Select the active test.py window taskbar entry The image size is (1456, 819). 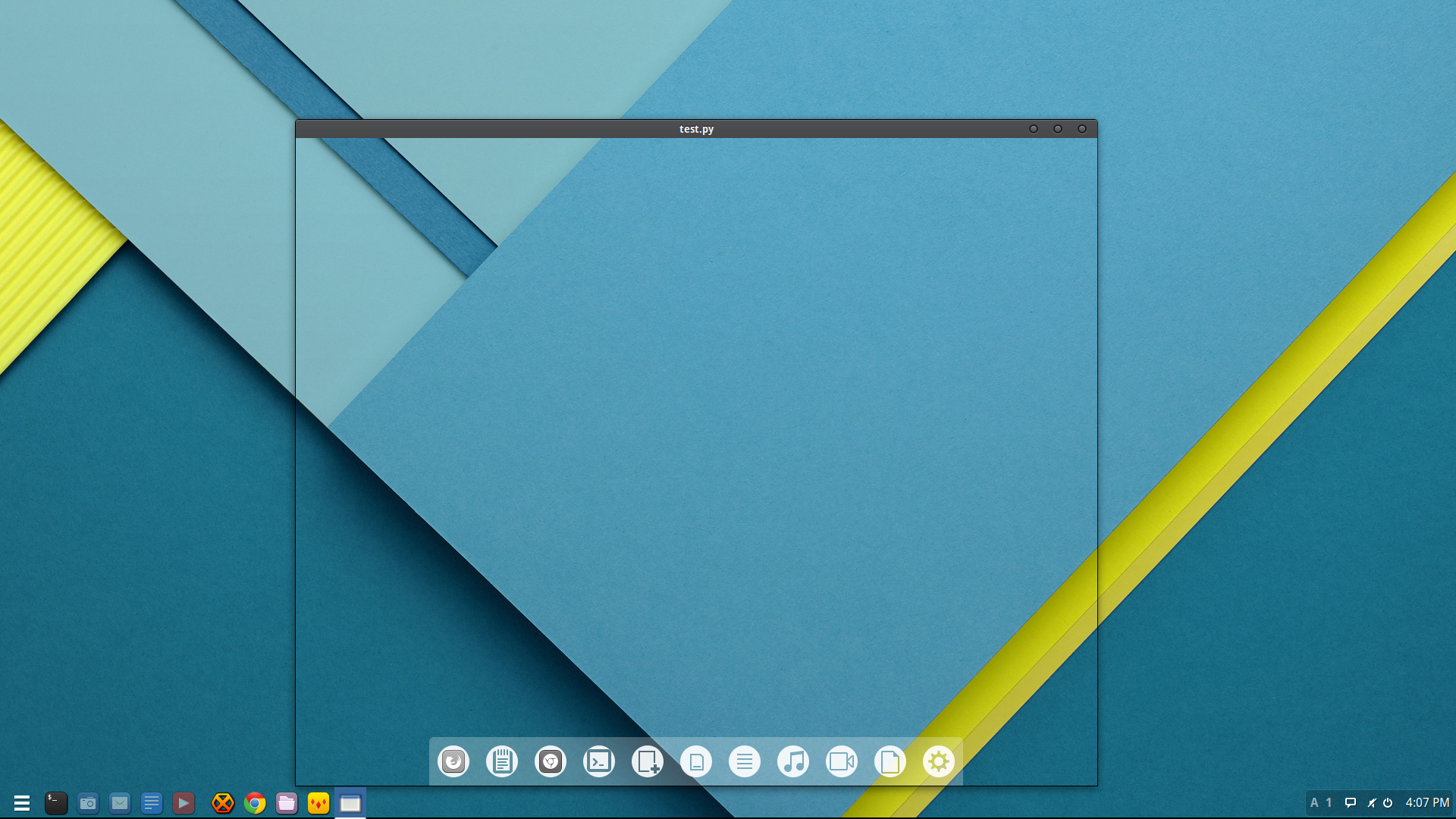point(350,803)
